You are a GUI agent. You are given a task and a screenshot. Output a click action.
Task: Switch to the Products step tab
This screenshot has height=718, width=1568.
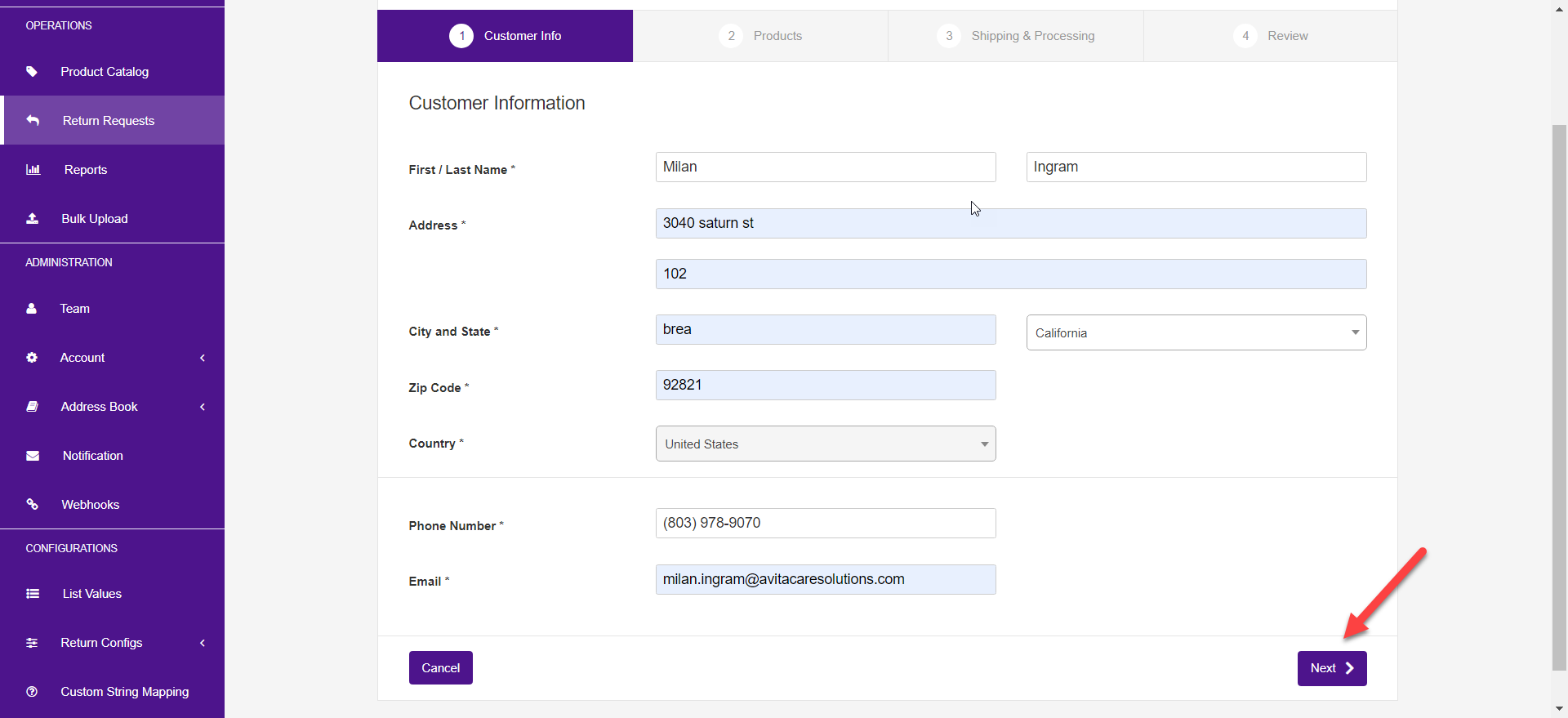[x=760, y=36]
